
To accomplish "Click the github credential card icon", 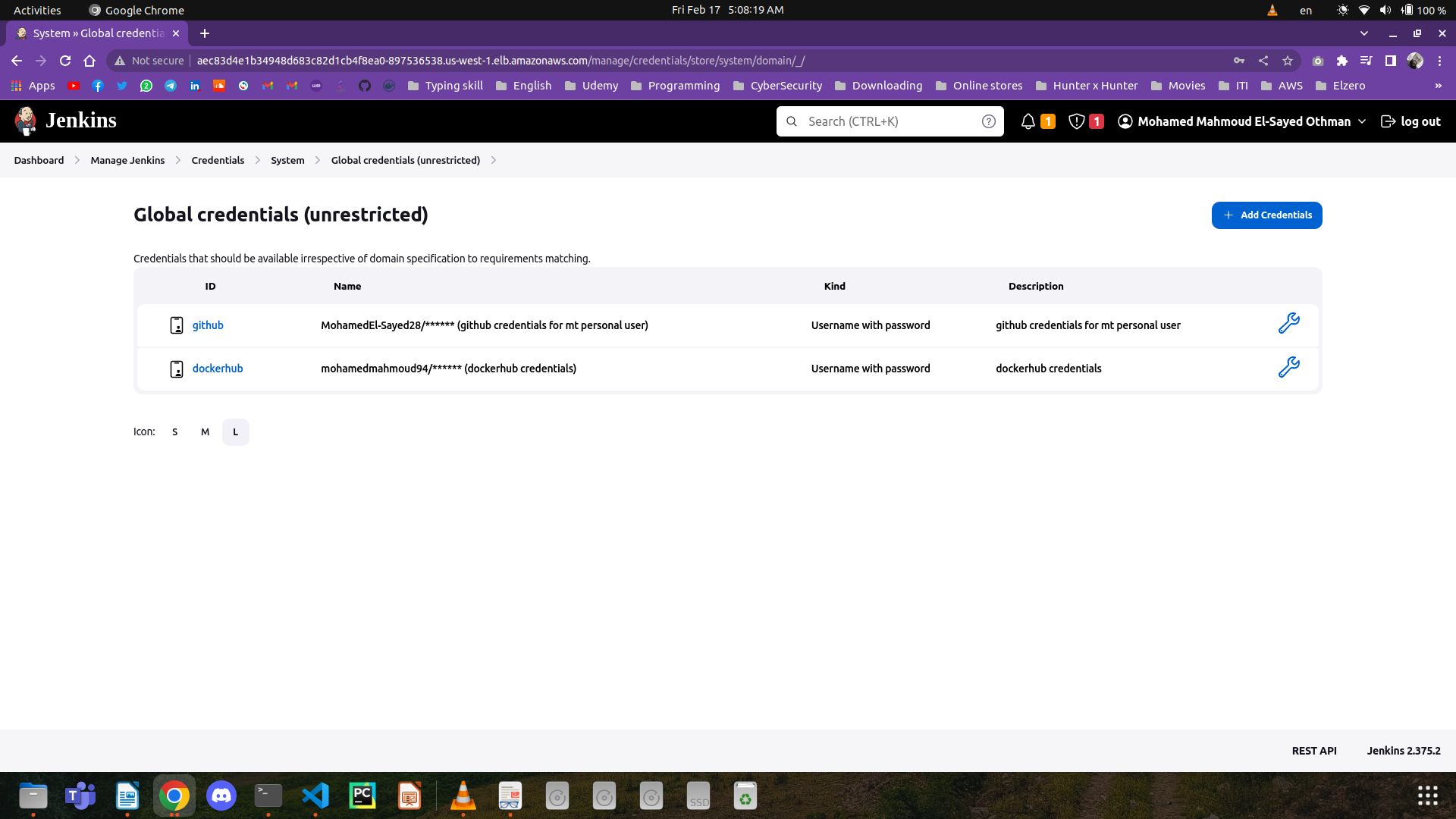I will click(176, 325).
